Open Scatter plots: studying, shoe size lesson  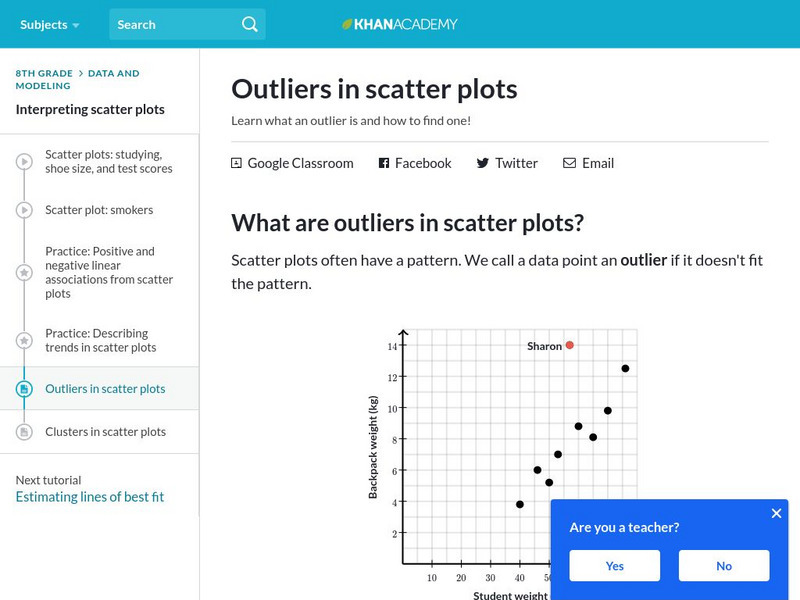click(109, 162)
